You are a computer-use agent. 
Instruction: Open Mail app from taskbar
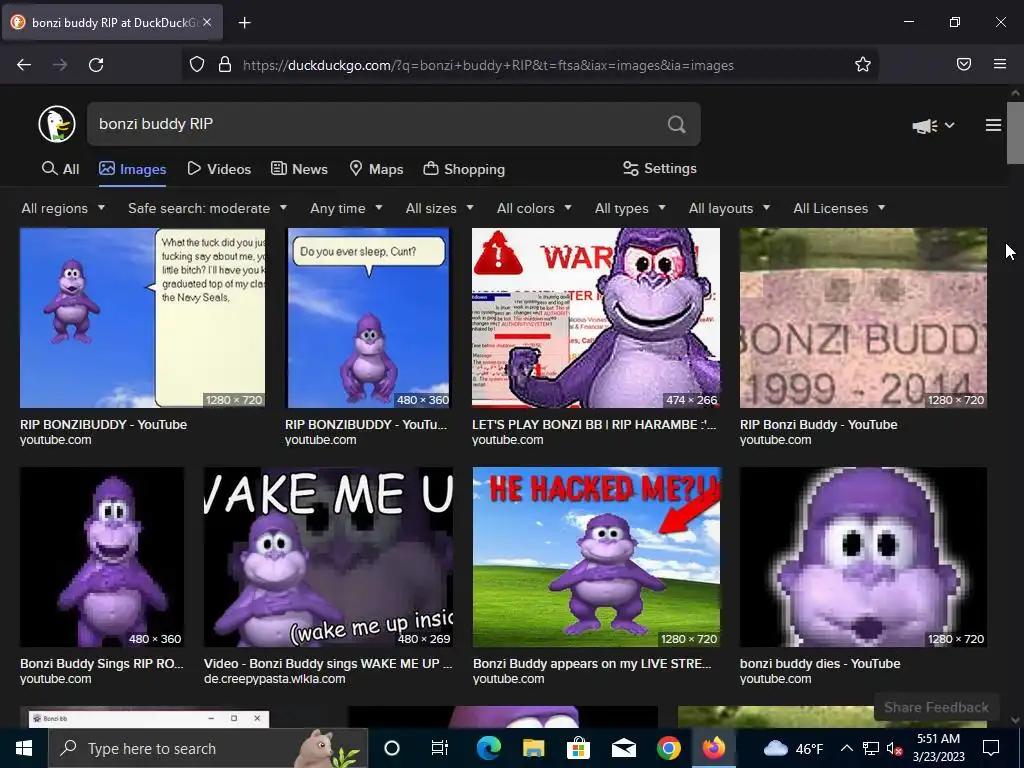[624, 748]
